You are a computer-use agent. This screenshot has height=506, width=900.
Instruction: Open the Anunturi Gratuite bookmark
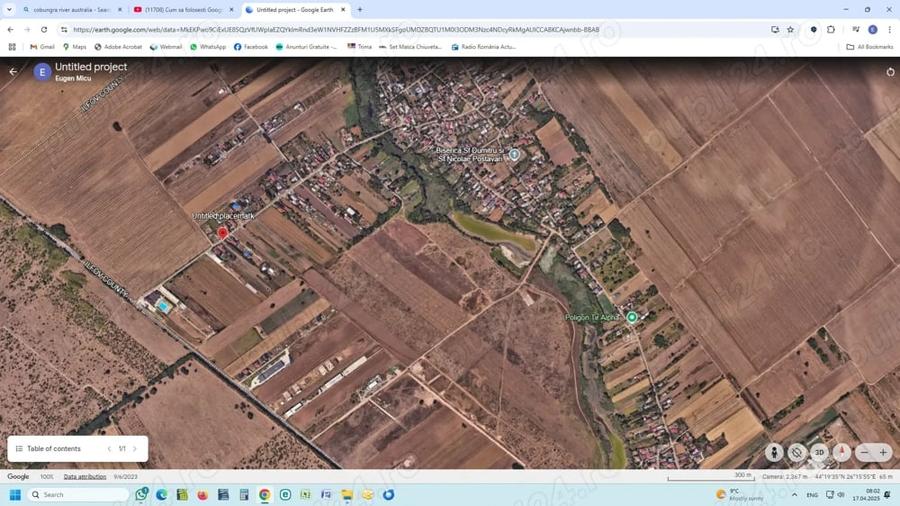(x=307, y=46)
